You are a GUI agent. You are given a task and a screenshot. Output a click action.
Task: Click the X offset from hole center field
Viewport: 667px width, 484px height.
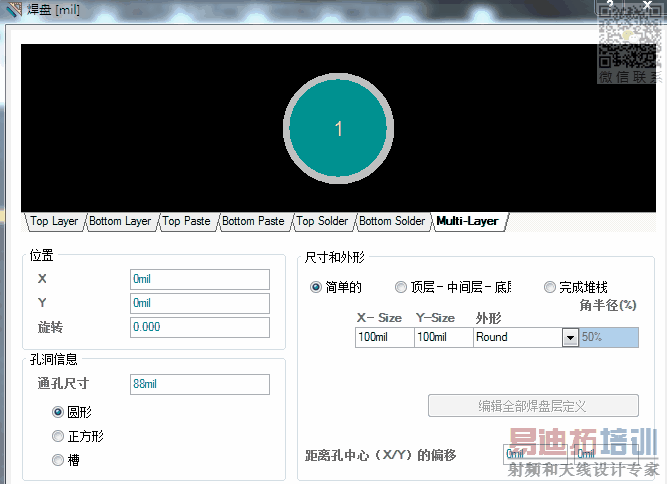point(536,454)
